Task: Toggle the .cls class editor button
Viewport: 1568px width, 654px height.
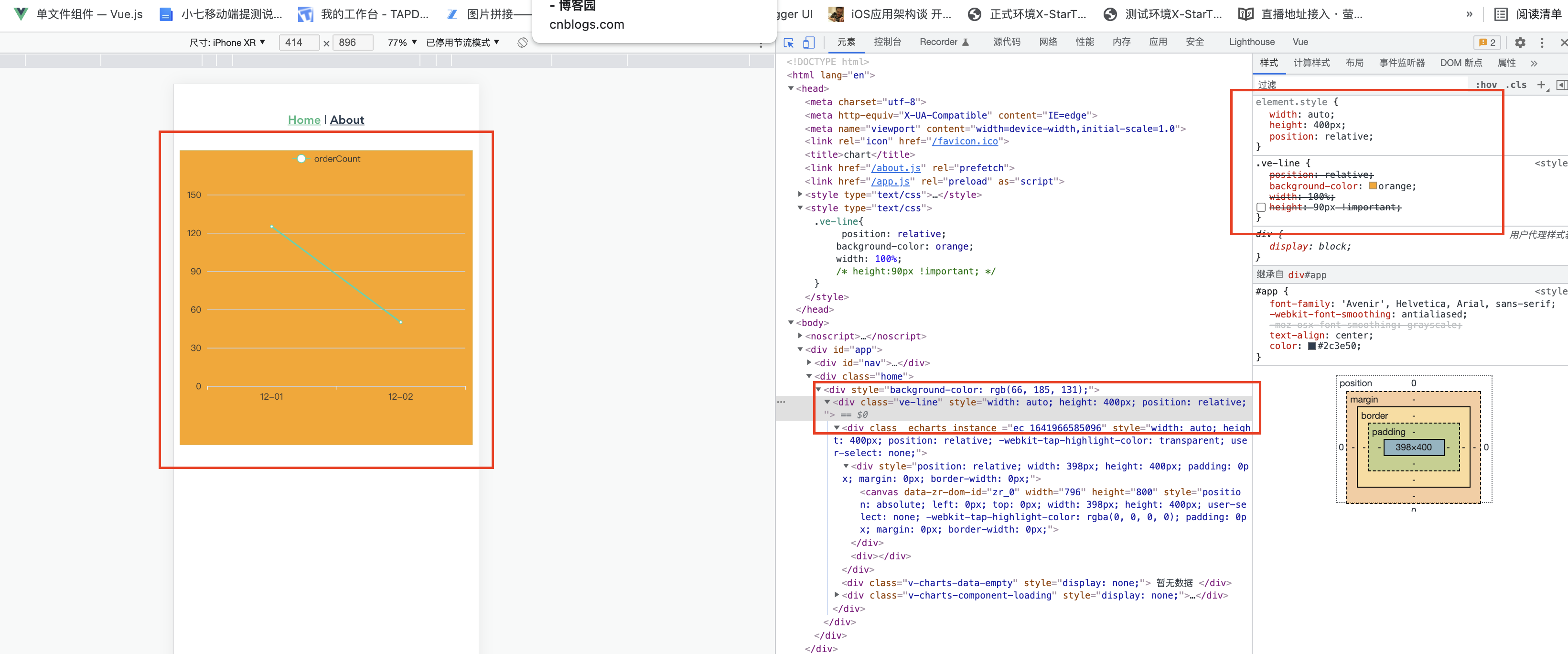Action: (1517, 85)
